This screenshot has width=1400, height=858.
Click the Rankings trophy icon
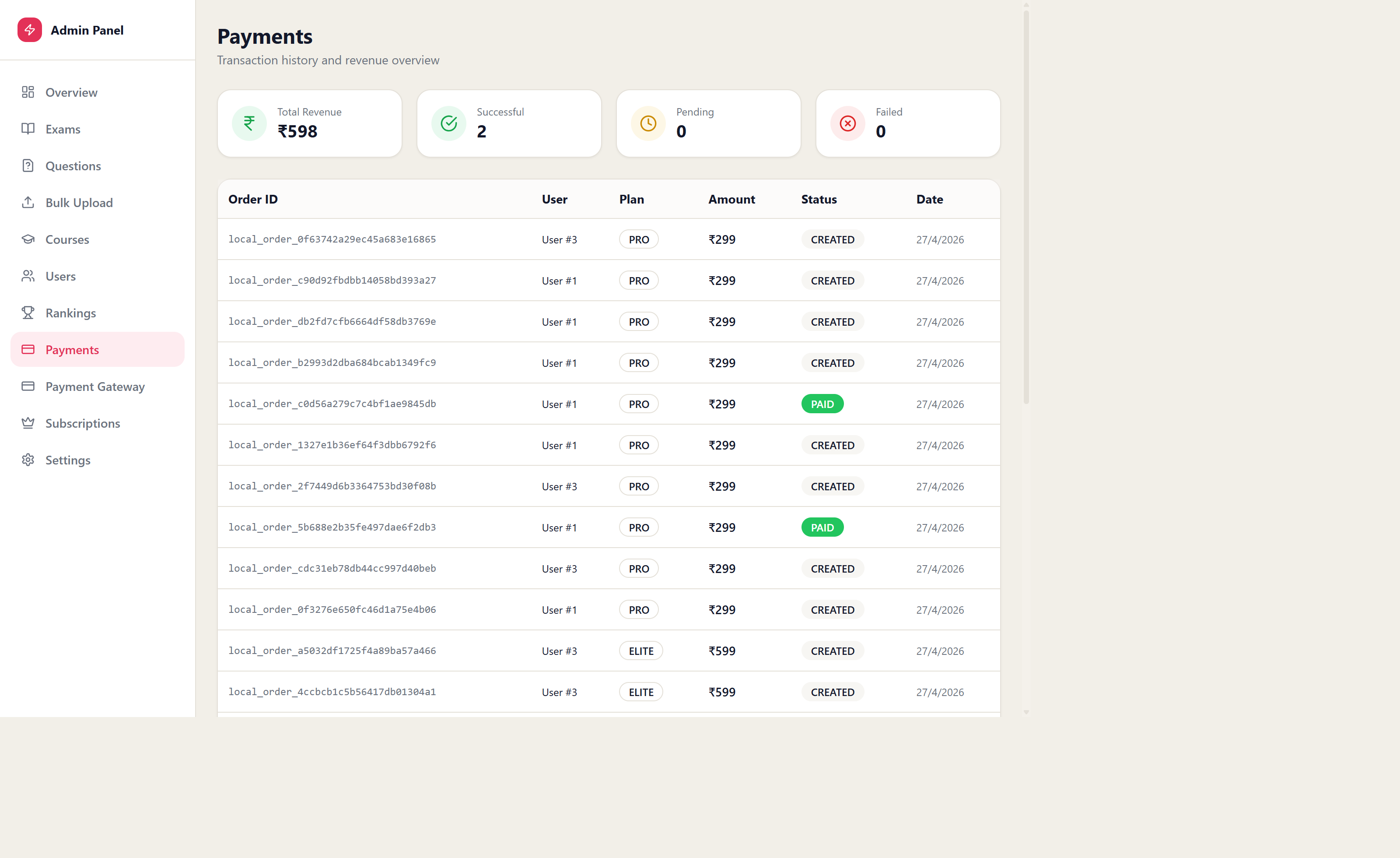[28, 313]
